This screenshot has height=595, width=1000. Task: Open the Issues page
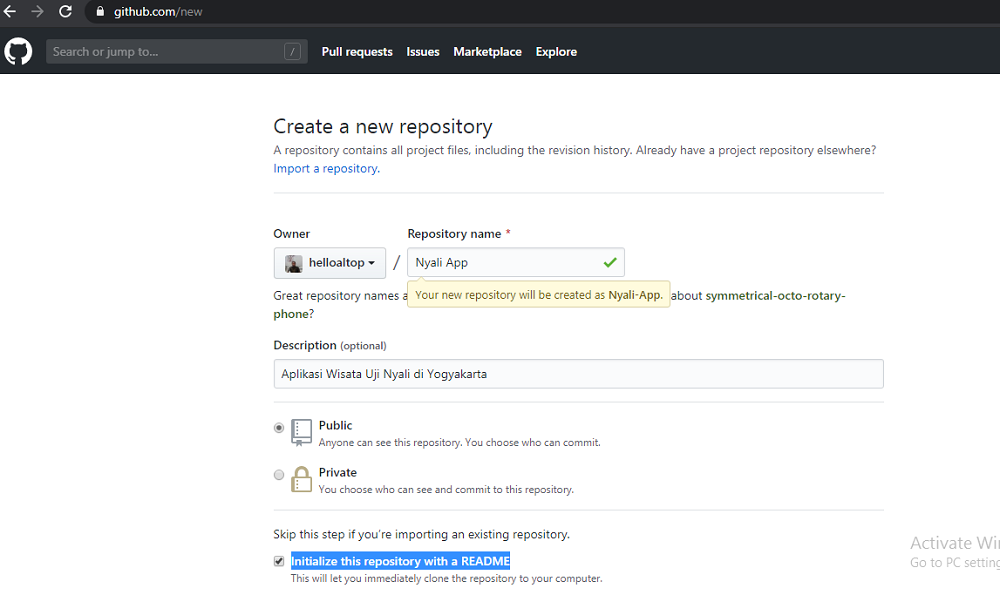(422, 51)
